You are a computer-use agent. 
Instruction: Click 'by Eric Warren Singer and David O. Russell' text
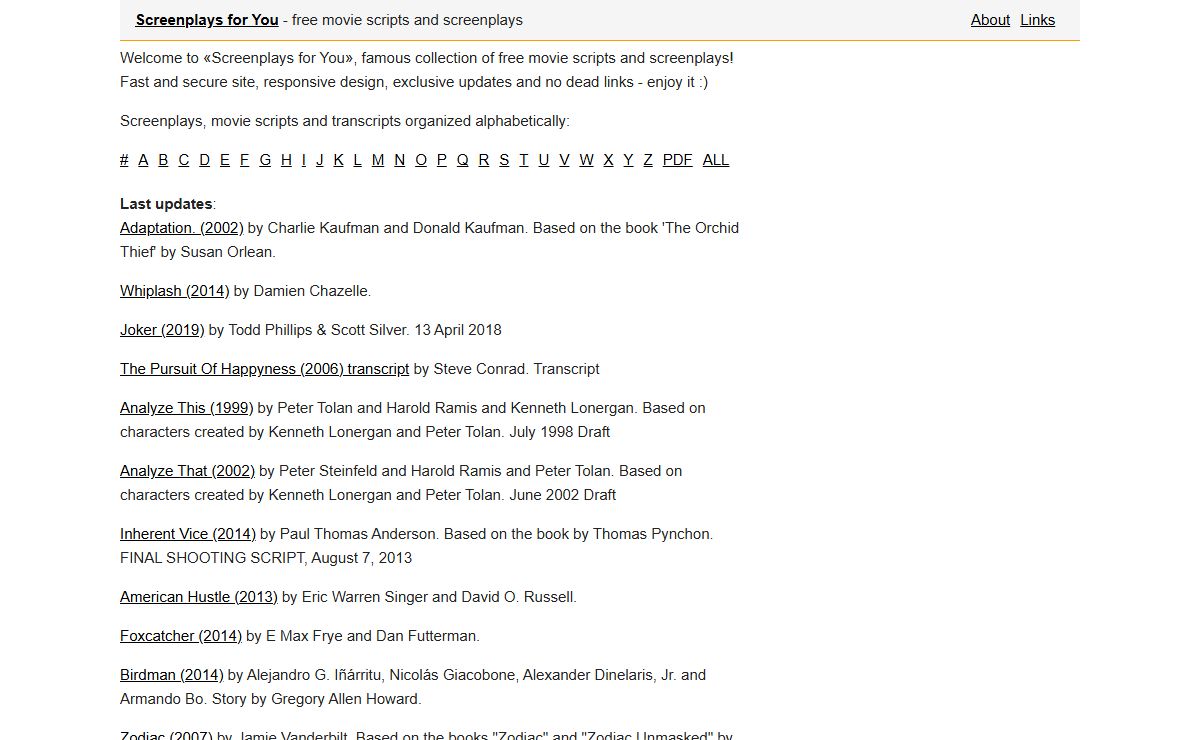click(429, 597)
